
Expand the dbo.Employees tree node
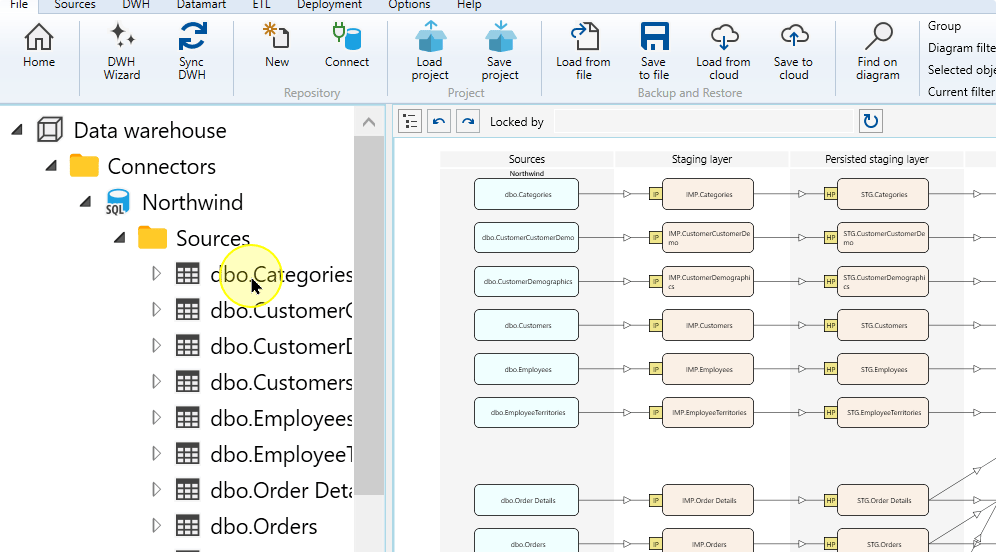coord(156,417)
